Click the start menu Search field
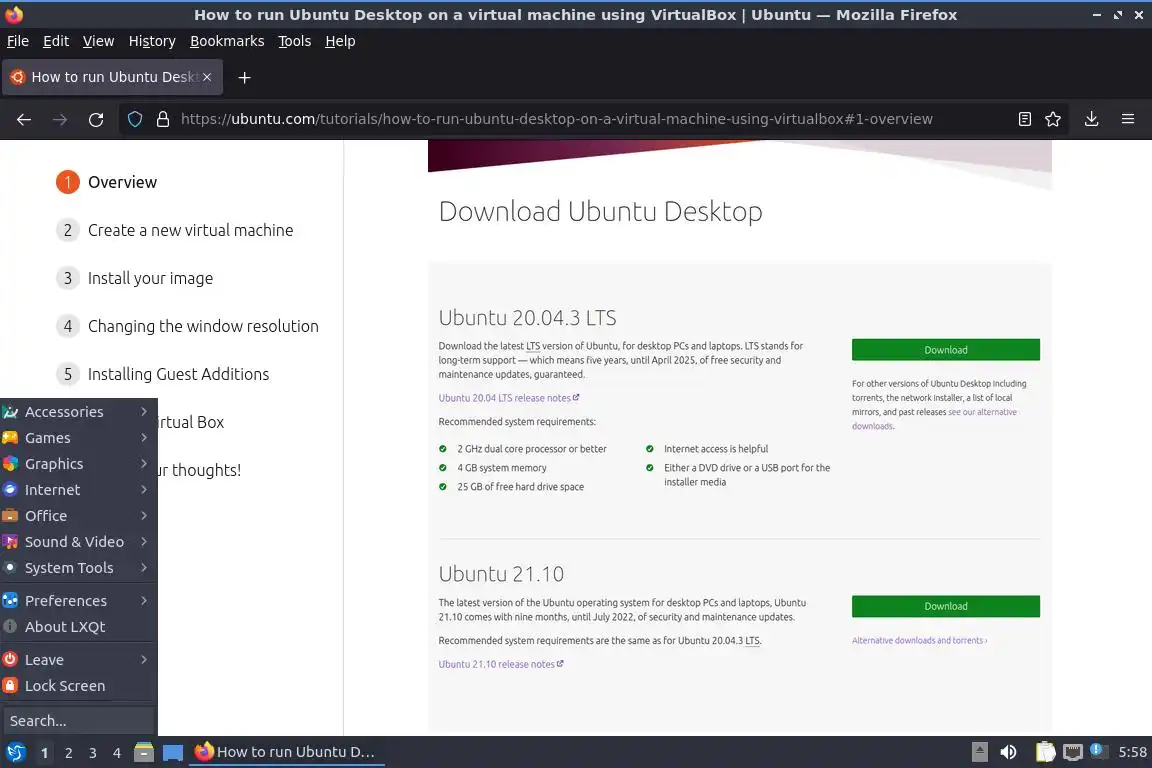 pyautogui.click(x=79, y=721)
